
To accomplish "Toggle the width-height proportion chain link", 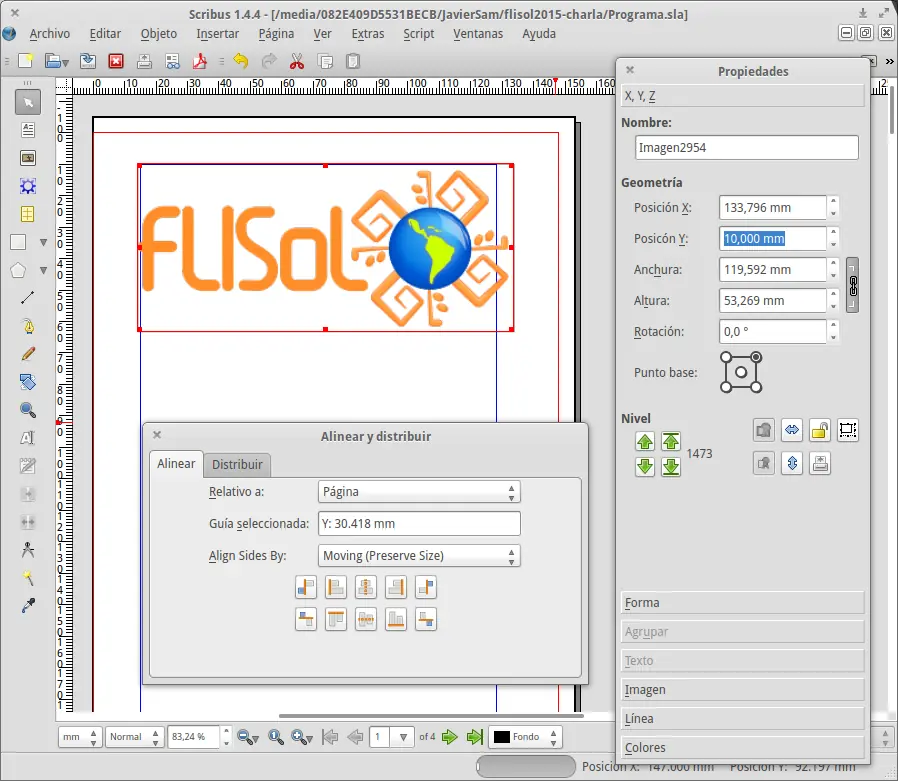I will [853, 285].
